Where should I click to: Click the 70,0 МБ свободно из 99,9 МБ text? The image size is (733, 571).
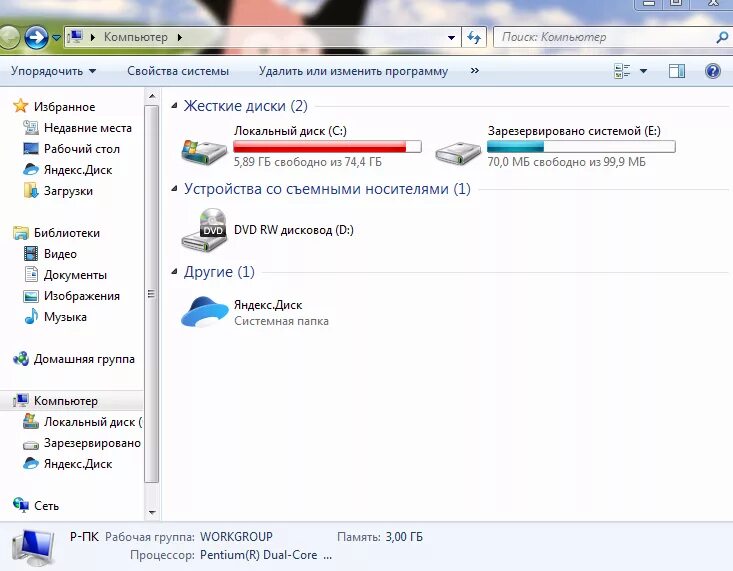567,162
